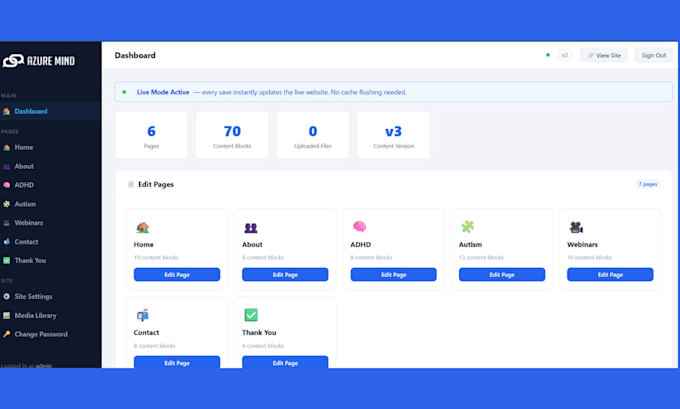This screenshot has width=680, height=409.
Task: Click the Content Version stat card
Action: pos(393,135)
